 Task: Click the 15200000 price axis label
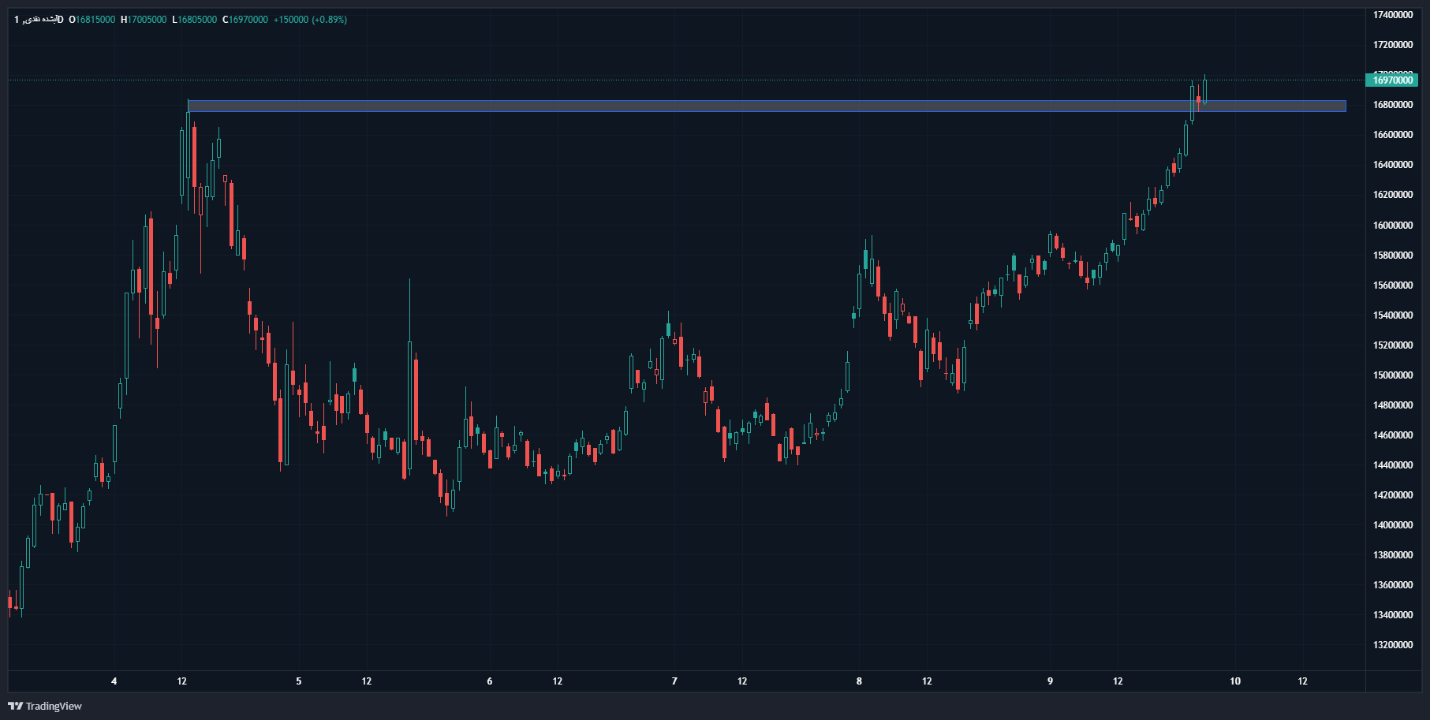[x=1393, y=345]
